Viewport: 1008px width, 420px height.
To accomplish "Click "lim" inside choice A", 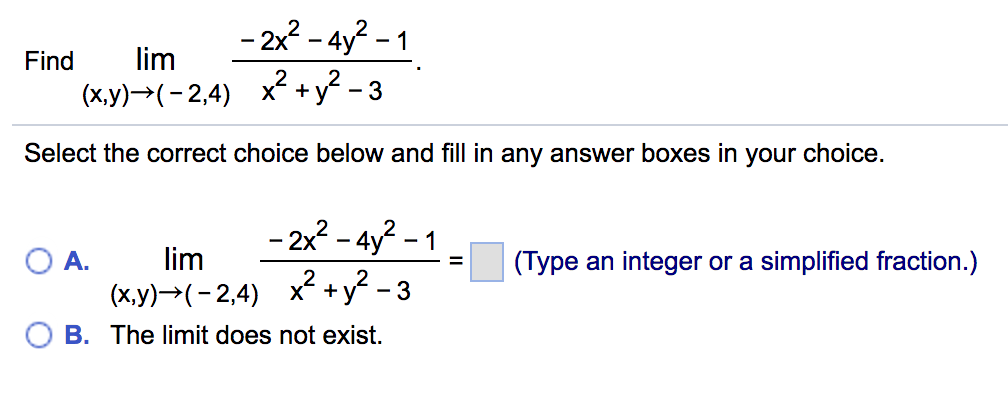I will click(x=184, y=260).
